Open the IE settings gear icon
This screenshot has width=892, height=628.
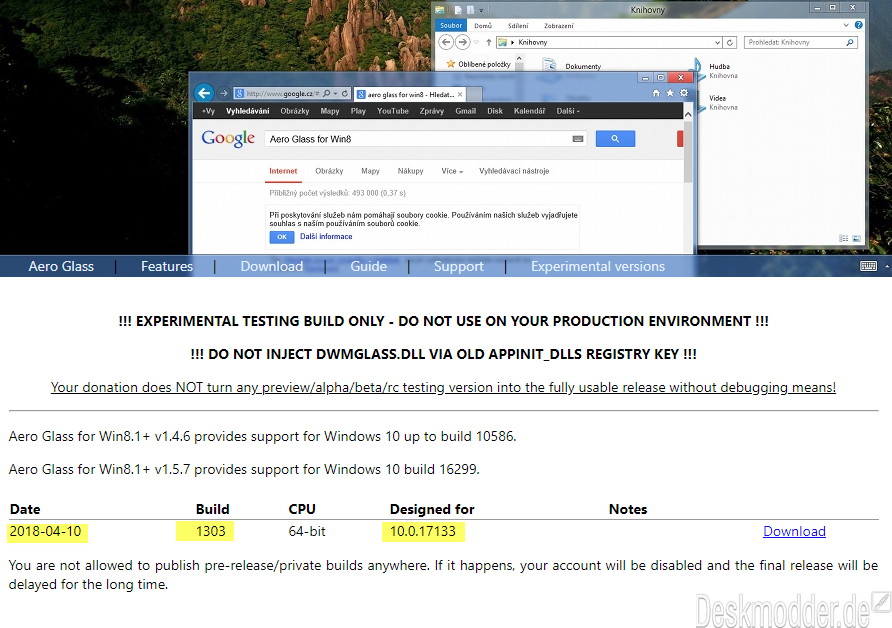(684, 93)
